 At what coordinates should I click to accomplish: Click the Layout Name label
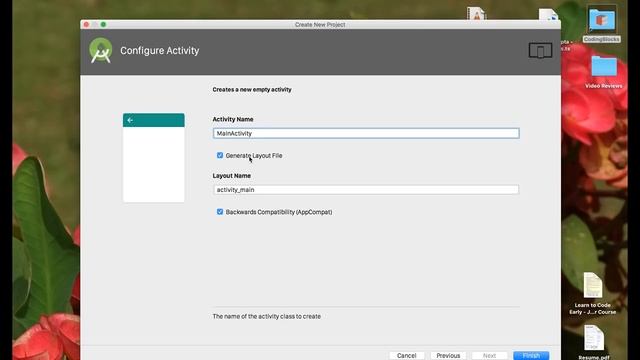tap(231, 176)
